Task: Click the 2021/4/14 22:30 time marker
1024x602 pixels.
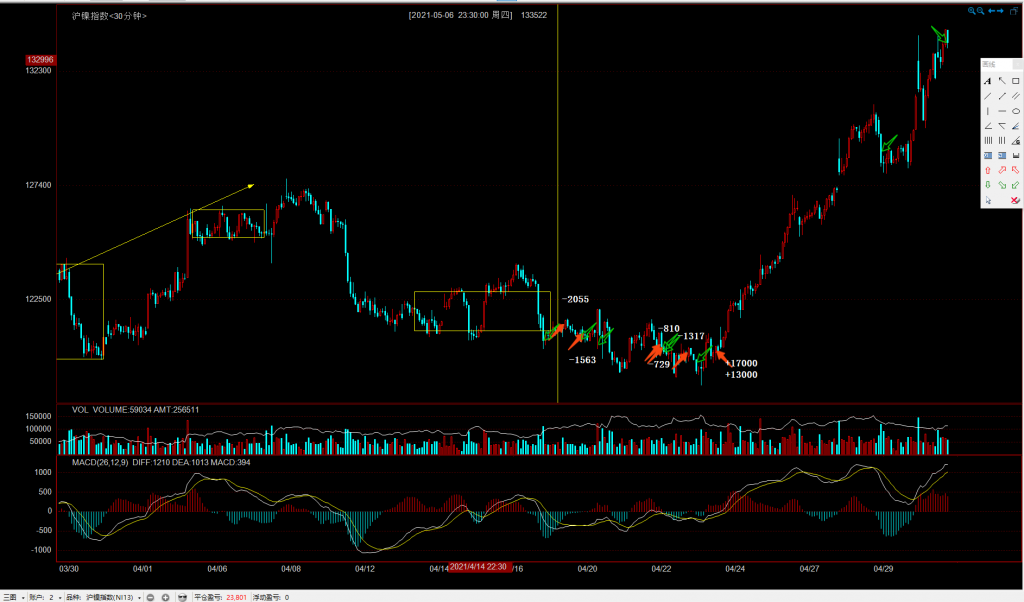Action: [480, 567]
